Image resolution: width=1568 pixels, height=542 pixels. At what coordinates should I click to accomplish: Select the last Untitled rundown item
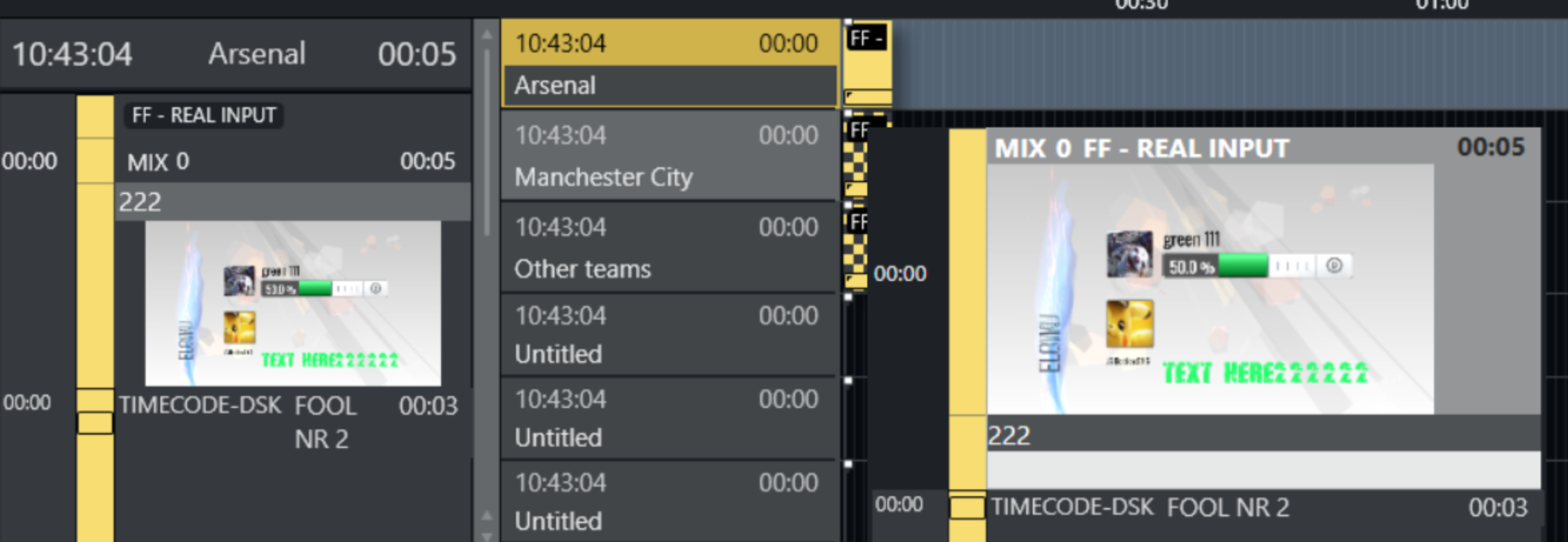pyautogui.click(x=670, y=502)
